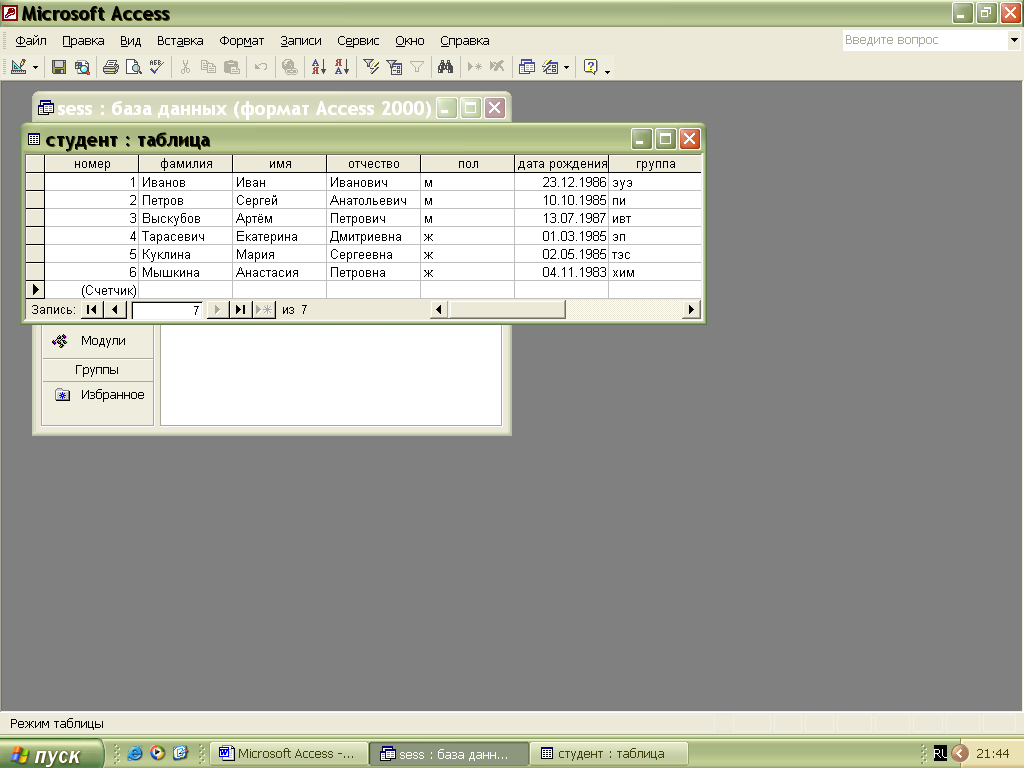Click the Модули item in database window
The image size is (1024, 768).
point(97,340)
